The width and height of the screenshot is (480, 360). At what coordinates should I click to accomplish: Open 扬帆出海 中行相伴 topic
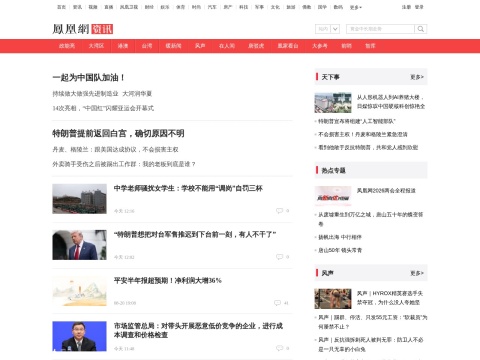point(340,237)
